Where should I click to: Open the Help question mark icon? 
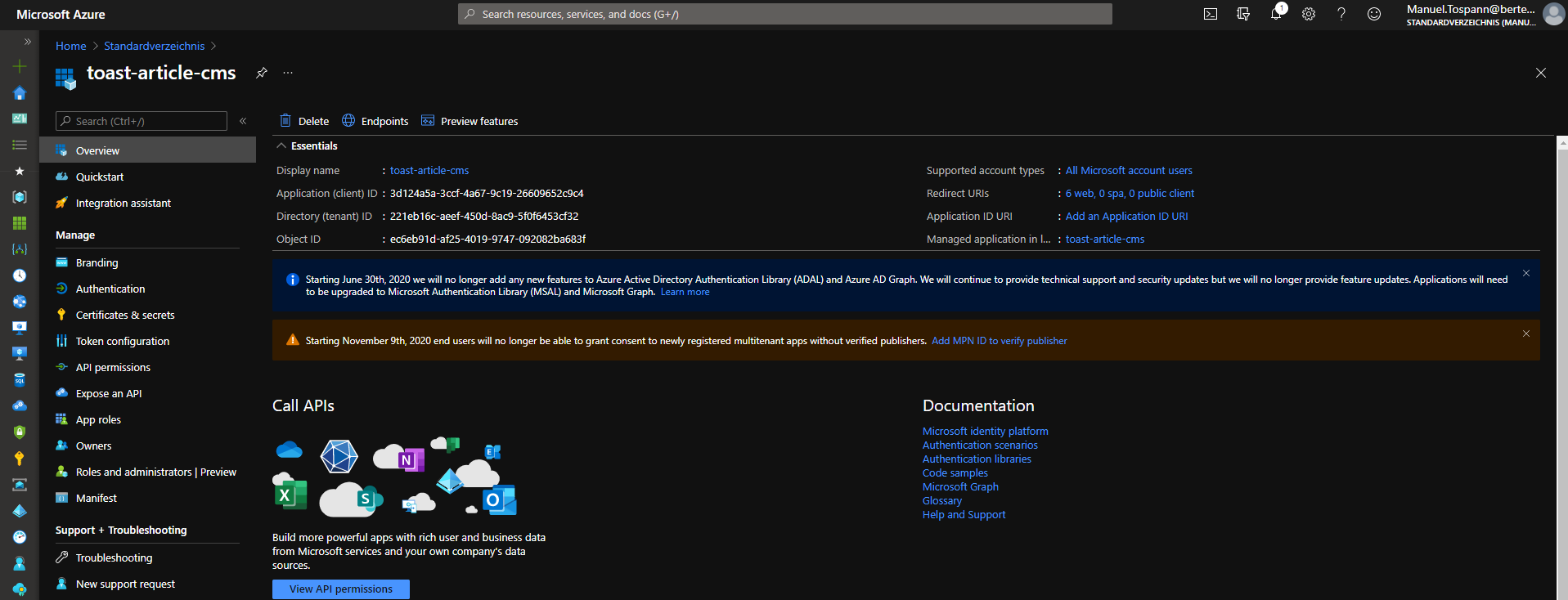pyautogui.click(x=1341, y=14)
